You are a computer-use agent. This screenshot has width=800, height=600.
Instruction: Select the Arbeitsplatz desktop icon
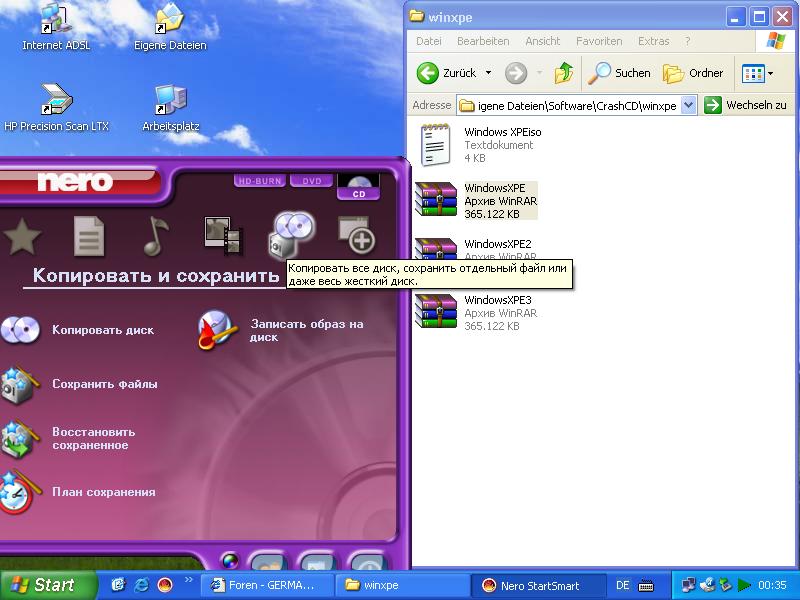(x=170, y=108)
